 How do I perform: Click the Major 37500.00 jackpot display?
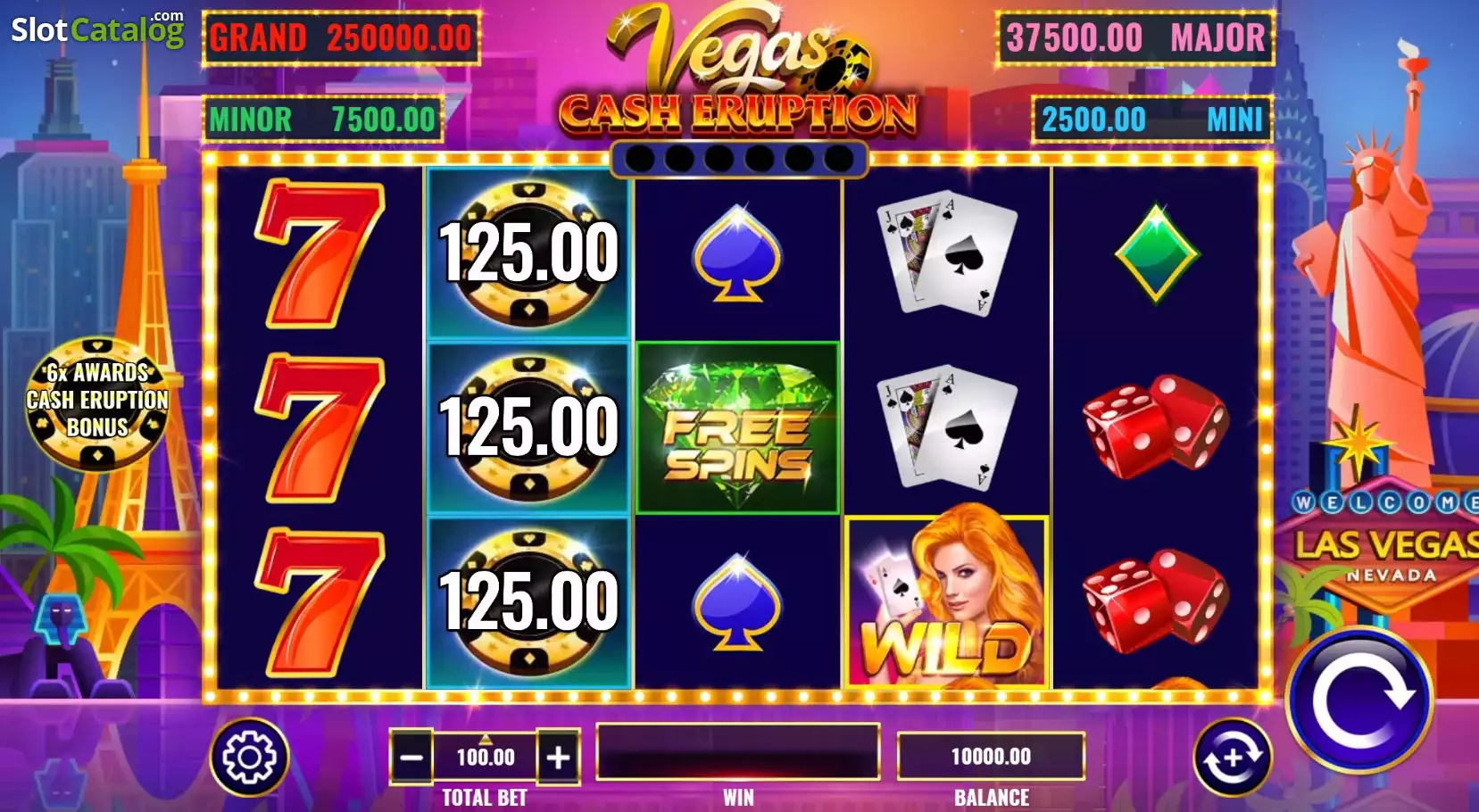coord(1135,37)
